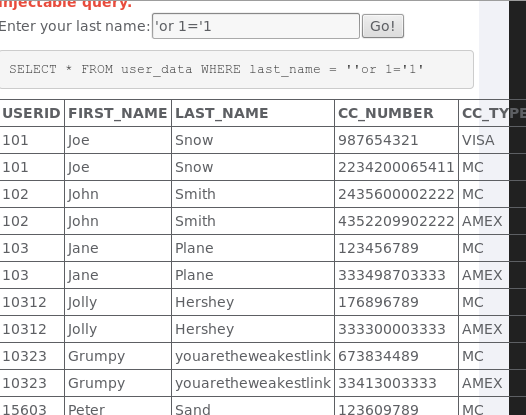
Task: Click Jane in the 333498703333 row
Action: pyautogui.click(x=83, y=276)
